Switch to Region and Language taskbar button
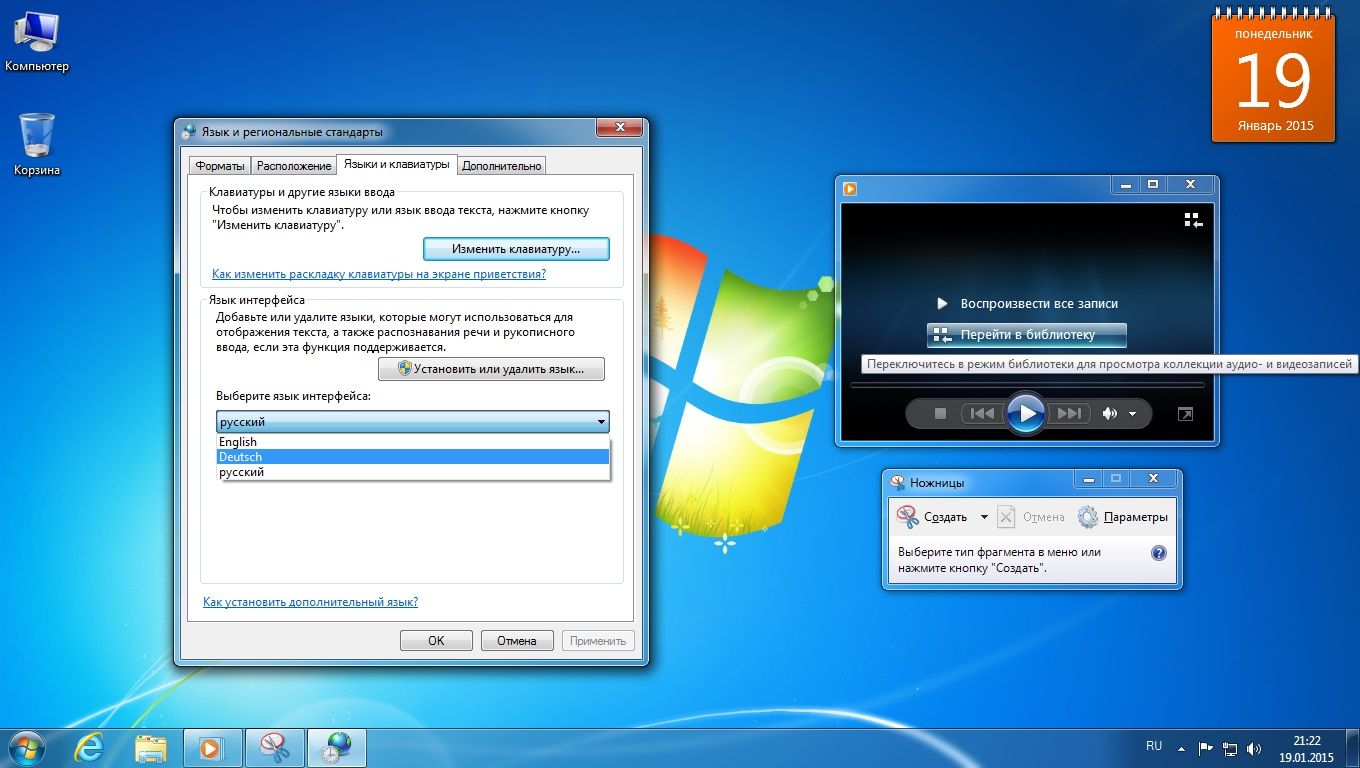The image size is (1360, 768). click(x=337, y=747)
